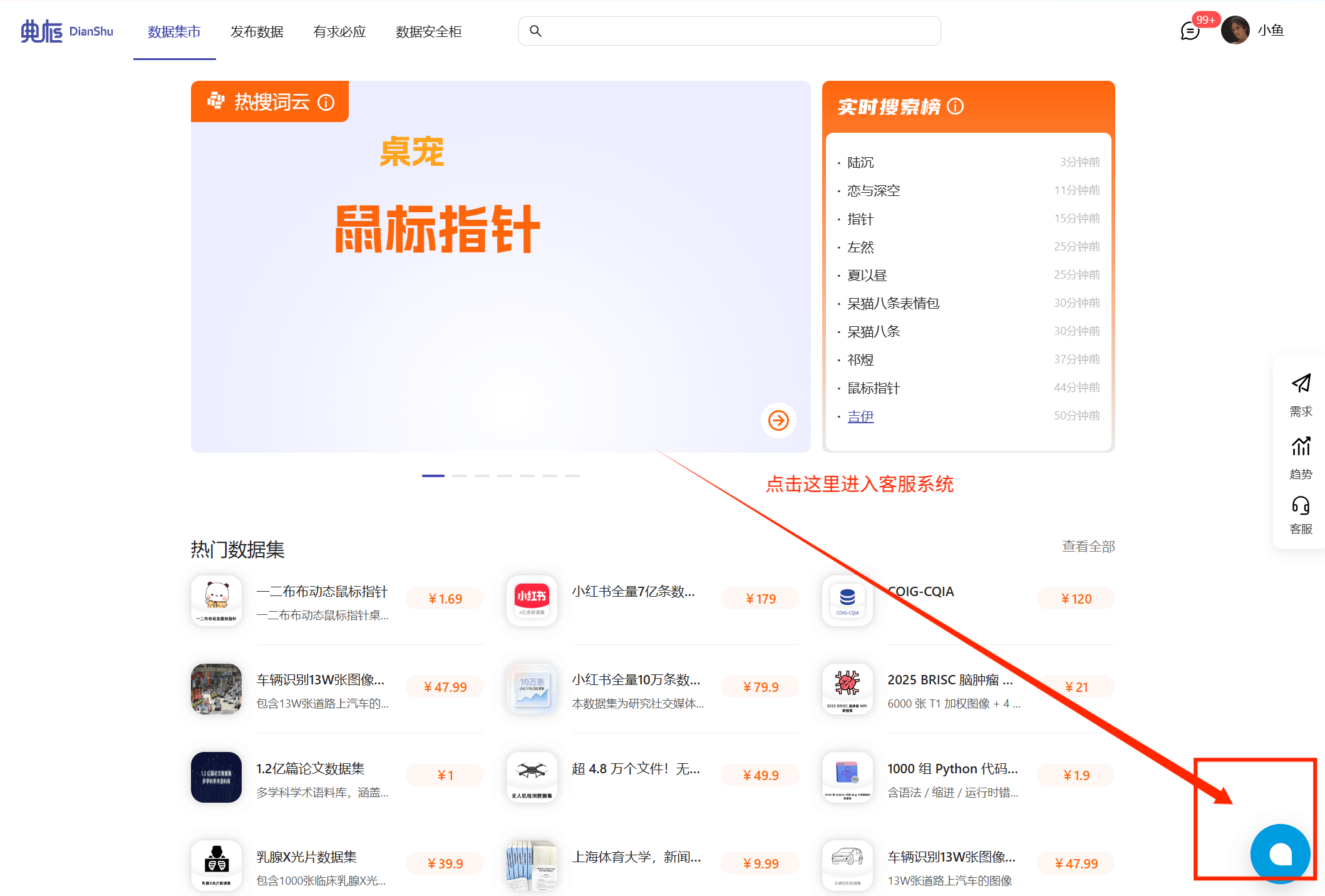
Task: Click the orange arrow circle on banner
Action: click(x=778, y=420)
